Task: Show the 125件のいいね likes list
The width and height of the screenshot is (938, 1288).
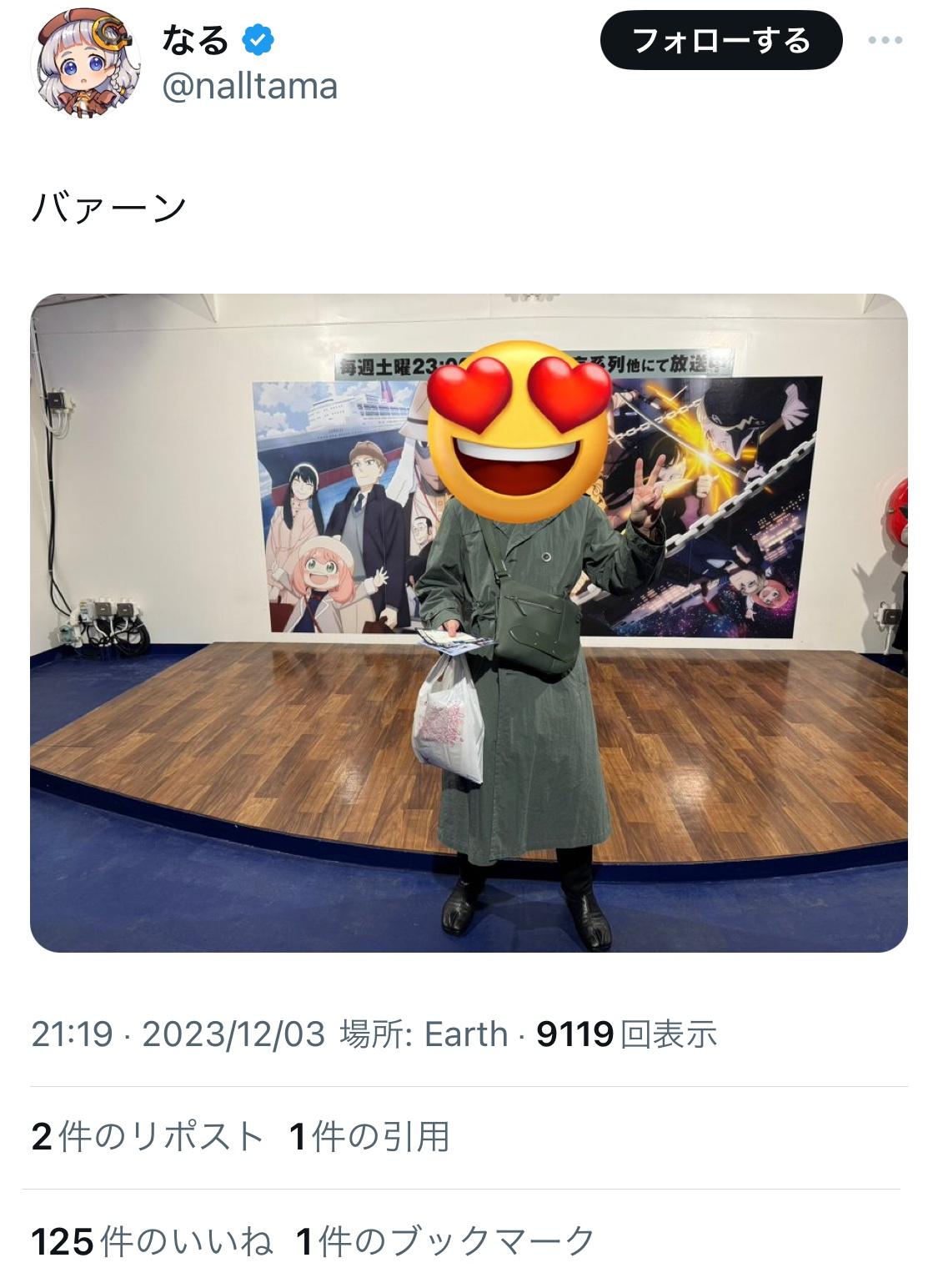Action: tap(152, 1241)
